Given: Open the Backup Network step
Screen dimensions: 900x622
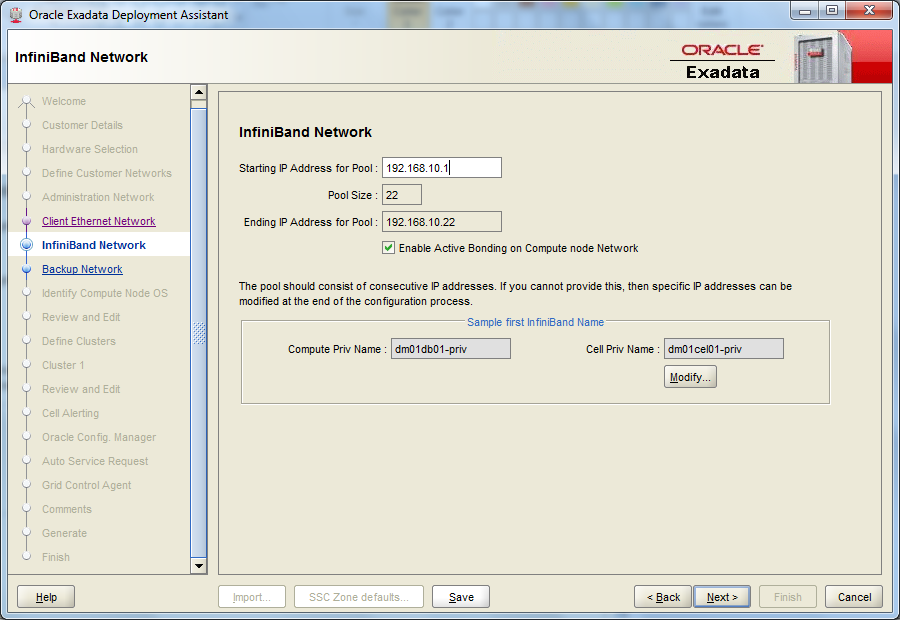Looking at the screenshot, I should [82, 269].
